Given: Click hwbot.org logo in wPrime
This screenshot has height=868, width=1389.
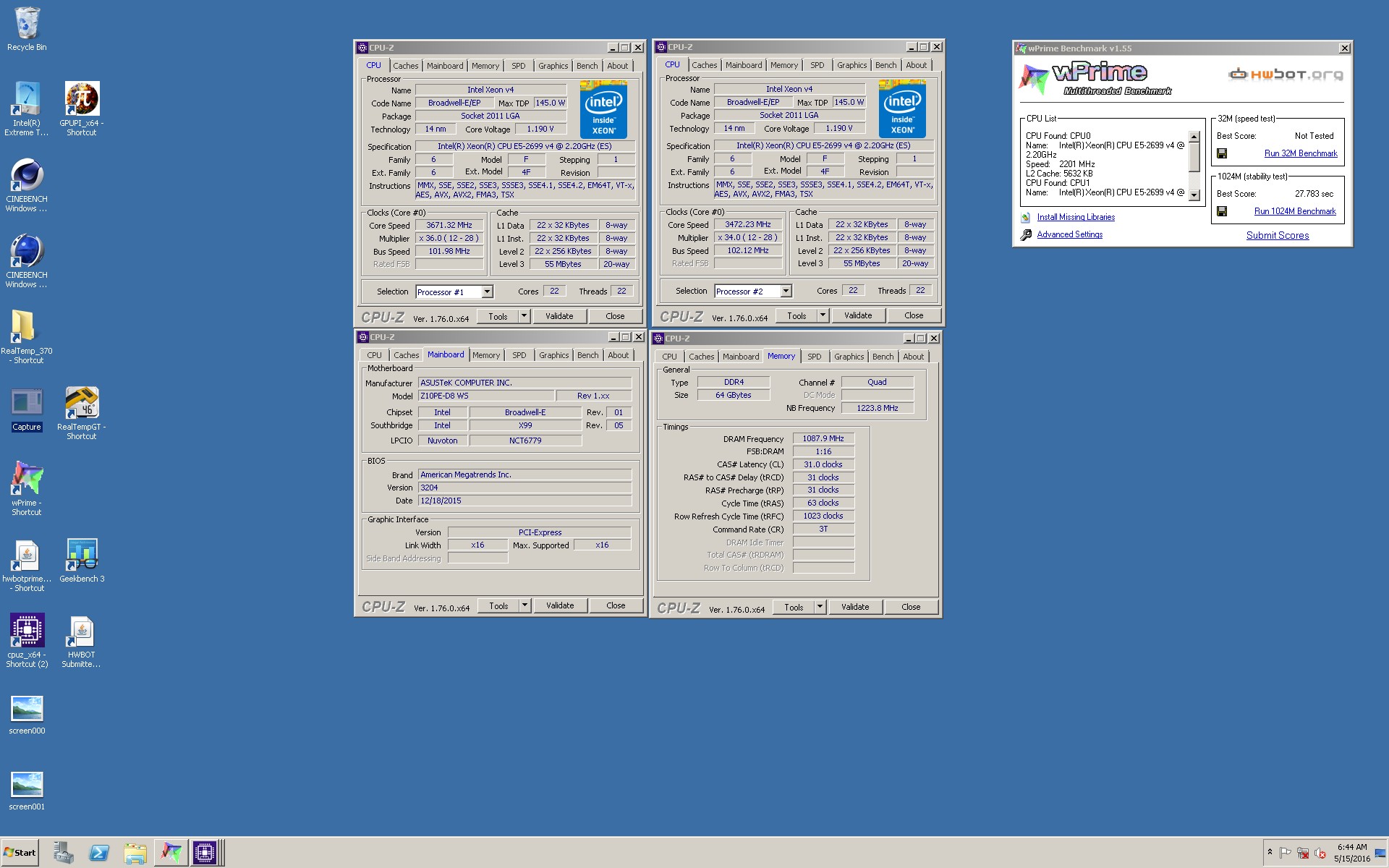Looking at the screenshot, I should coord(1286,75).
